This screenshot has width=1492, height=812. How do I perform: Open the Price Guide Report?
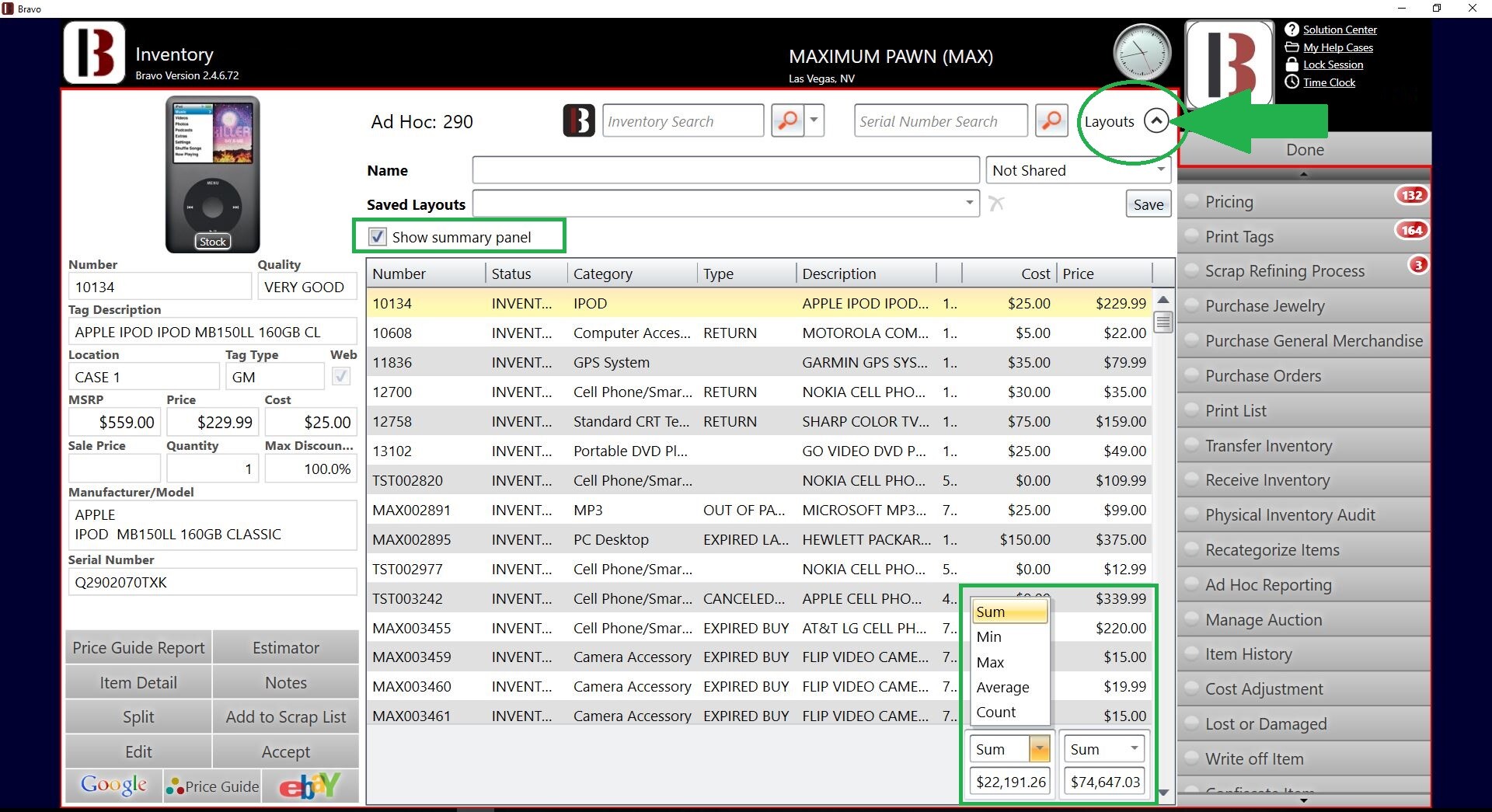138,647
